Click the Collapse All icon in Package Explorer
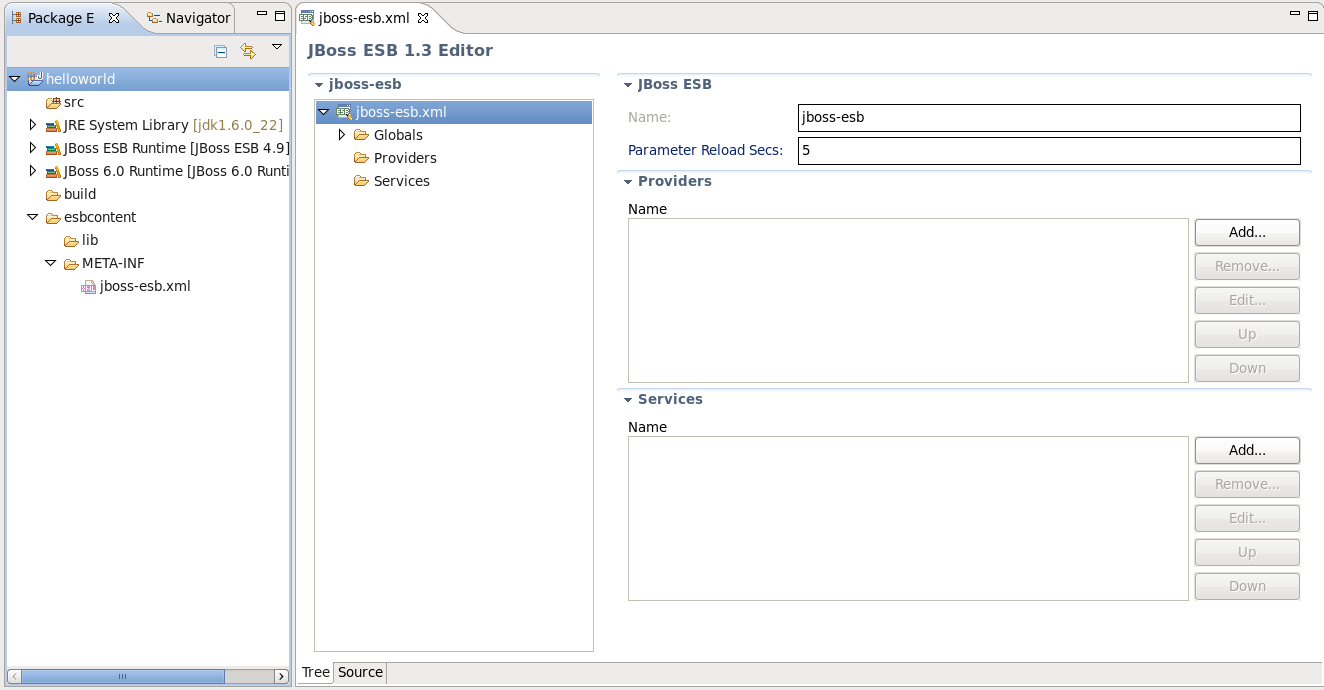This screenshot has width=1324, height=690. (221, 51)
